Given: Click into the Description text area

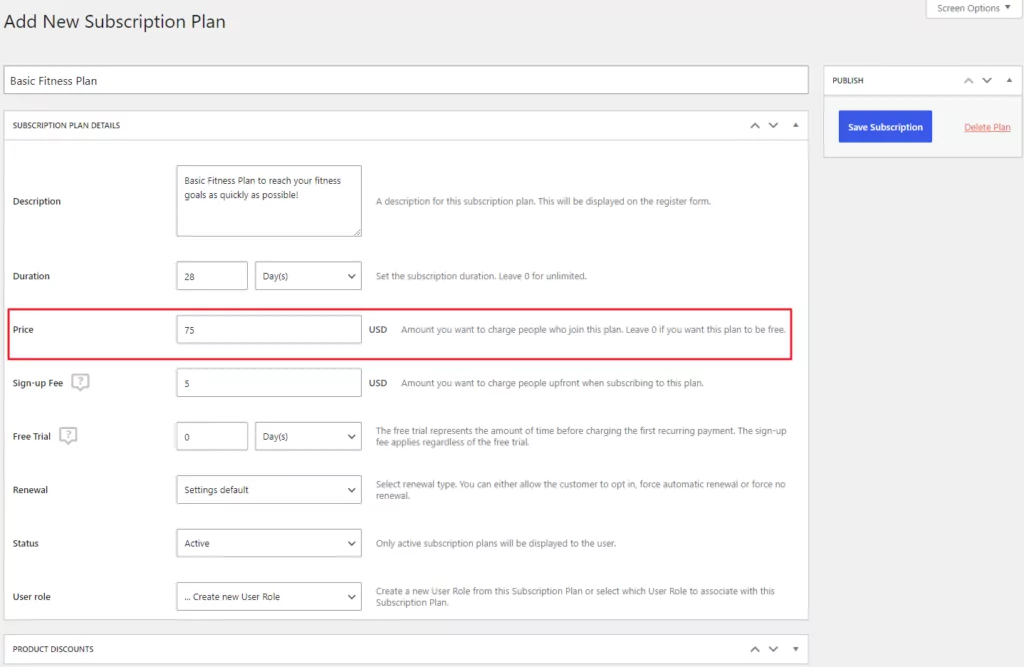Looking at the screenshot, I should pyautogui.click(x=269, y=201).
